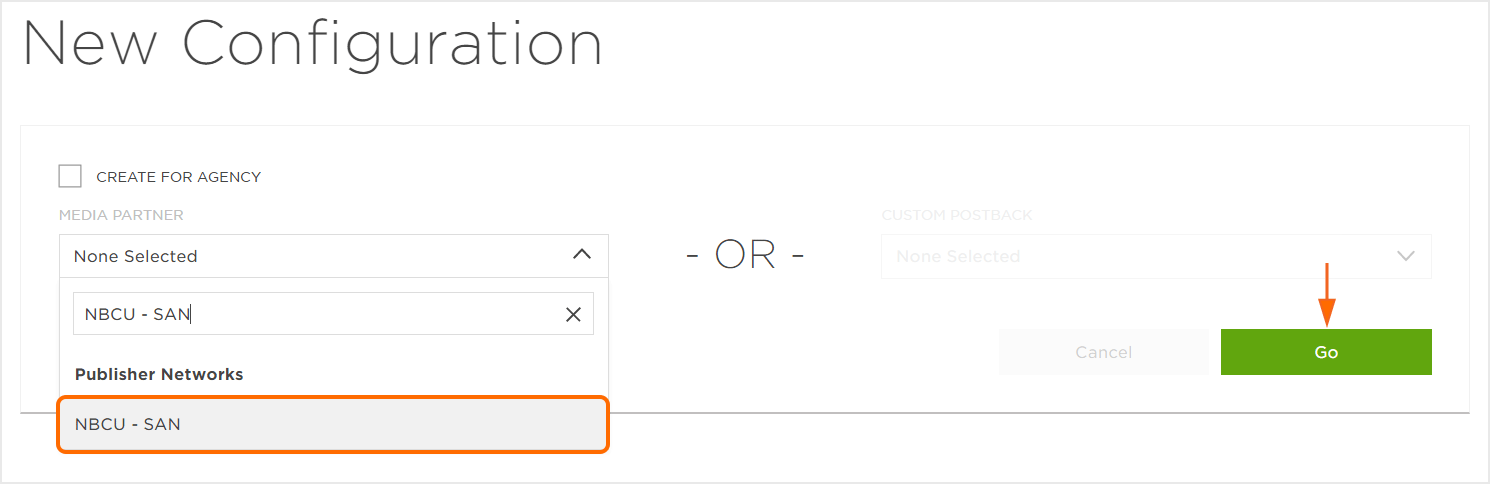Click the orange outline around NBCU - SAN
Image resolution: width=1490 pixels, height=484 pixels.
[333, 425]
